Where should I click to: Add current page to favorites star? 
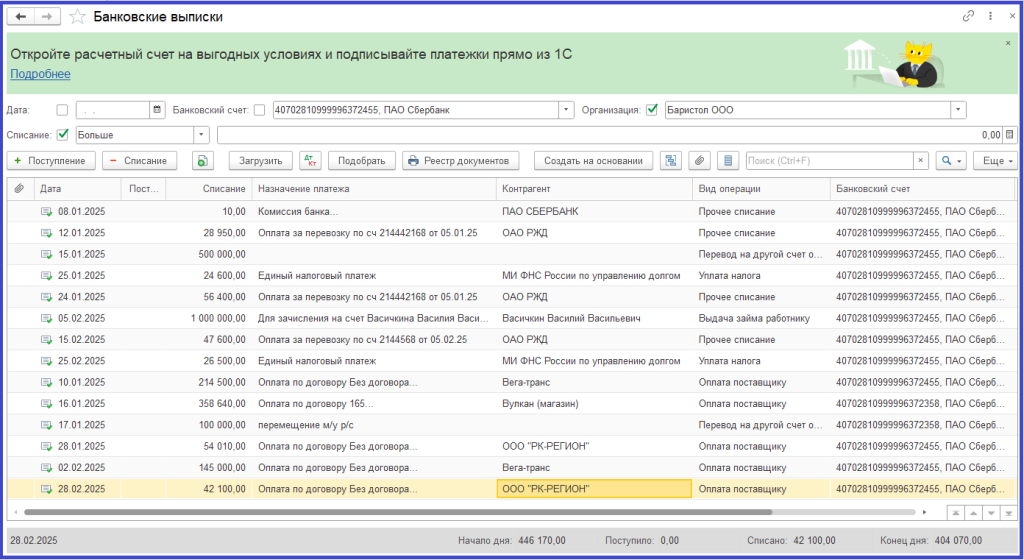[77, 17]
